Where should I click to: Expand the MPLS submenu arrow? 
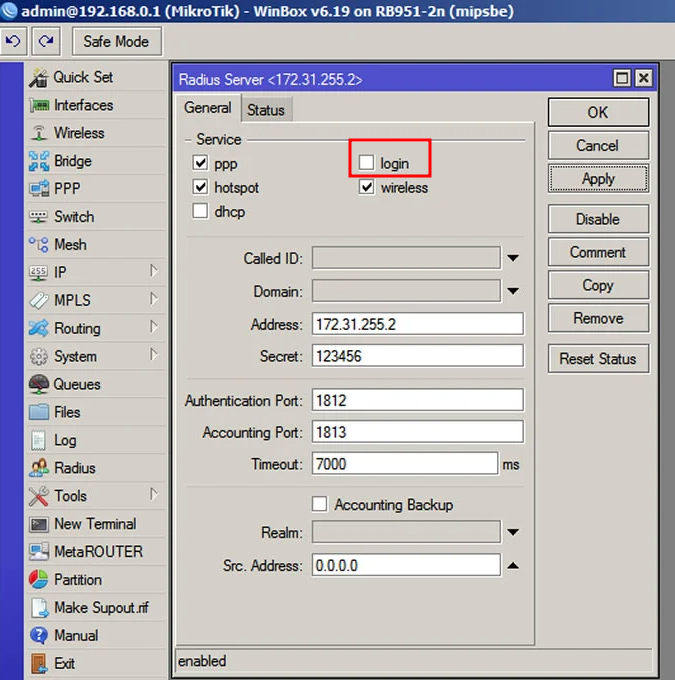pyautogui.click(x=153, y=299)
